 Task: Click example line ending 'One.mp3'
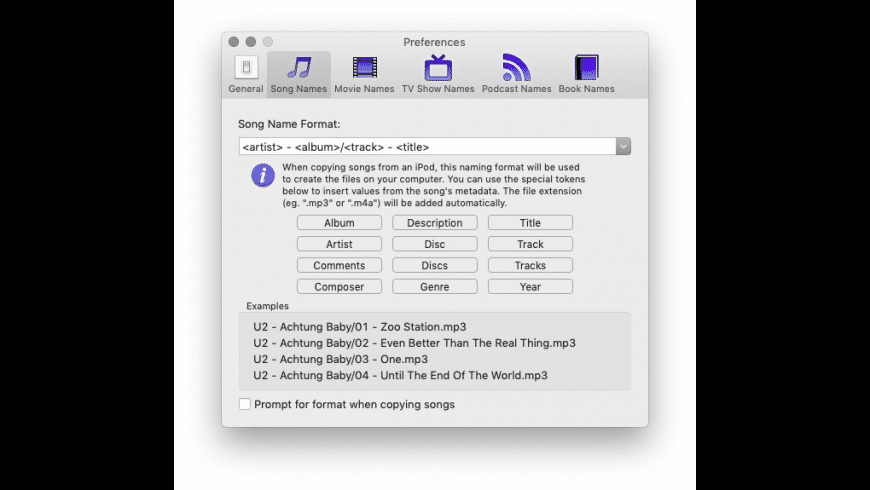(341, 359)
